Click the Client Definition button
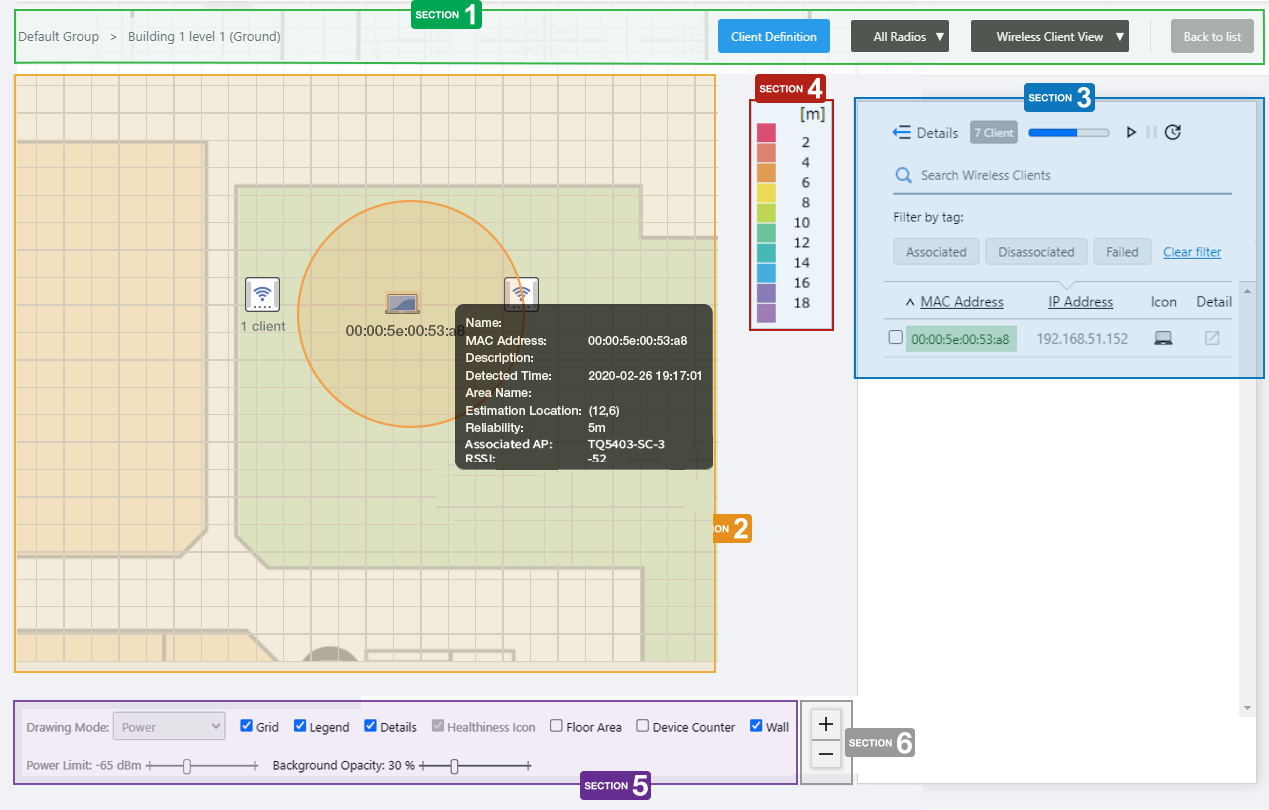The image size is (1269, 810). (x=773, y=37)
